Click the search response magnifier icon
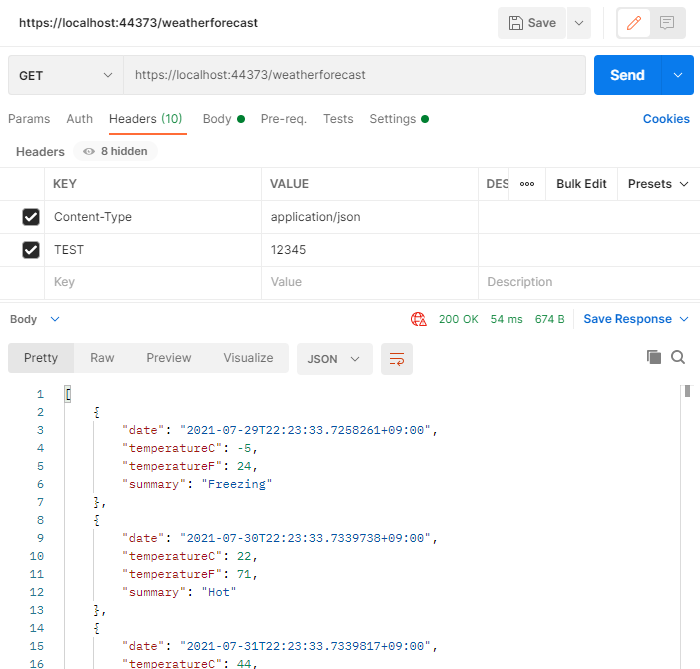 [x=678, y=357]
